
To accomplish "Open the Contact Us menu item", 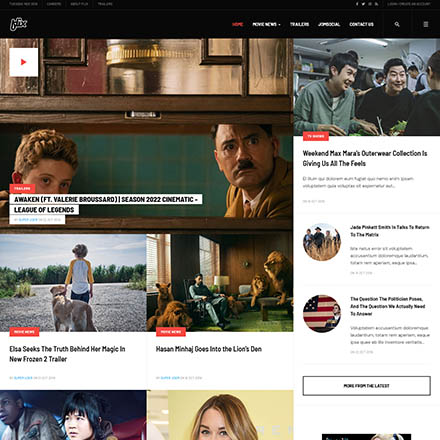I will pos(361,24).
